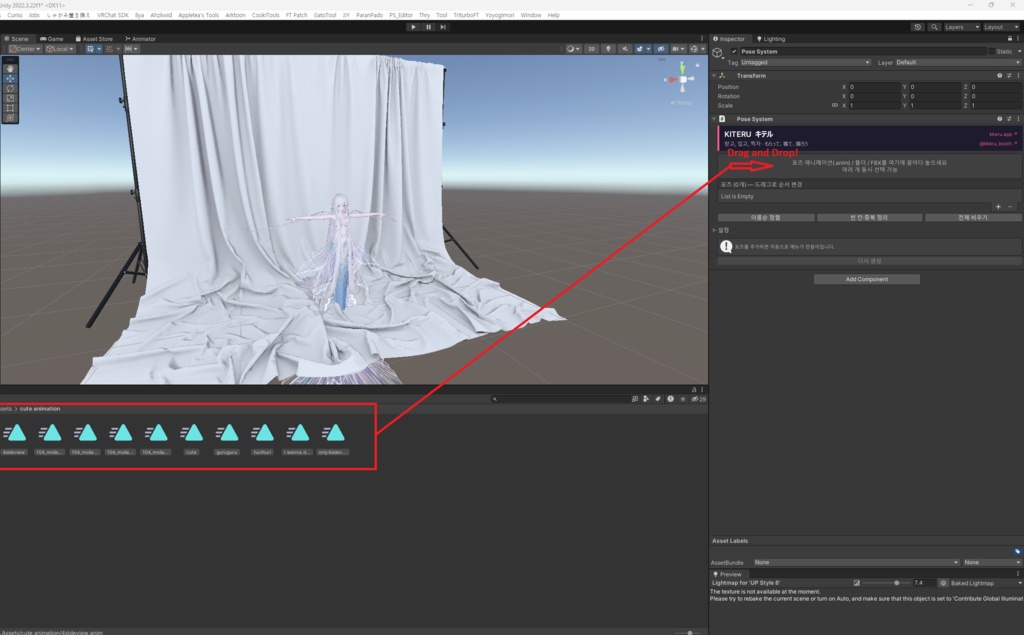Open the Layer Default dropdown

pyautogui.click(x=957, y=63)
